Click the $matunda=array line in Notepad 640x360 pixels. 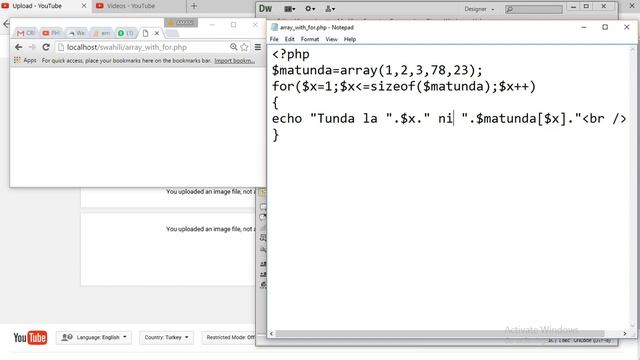tap(377, 70)
